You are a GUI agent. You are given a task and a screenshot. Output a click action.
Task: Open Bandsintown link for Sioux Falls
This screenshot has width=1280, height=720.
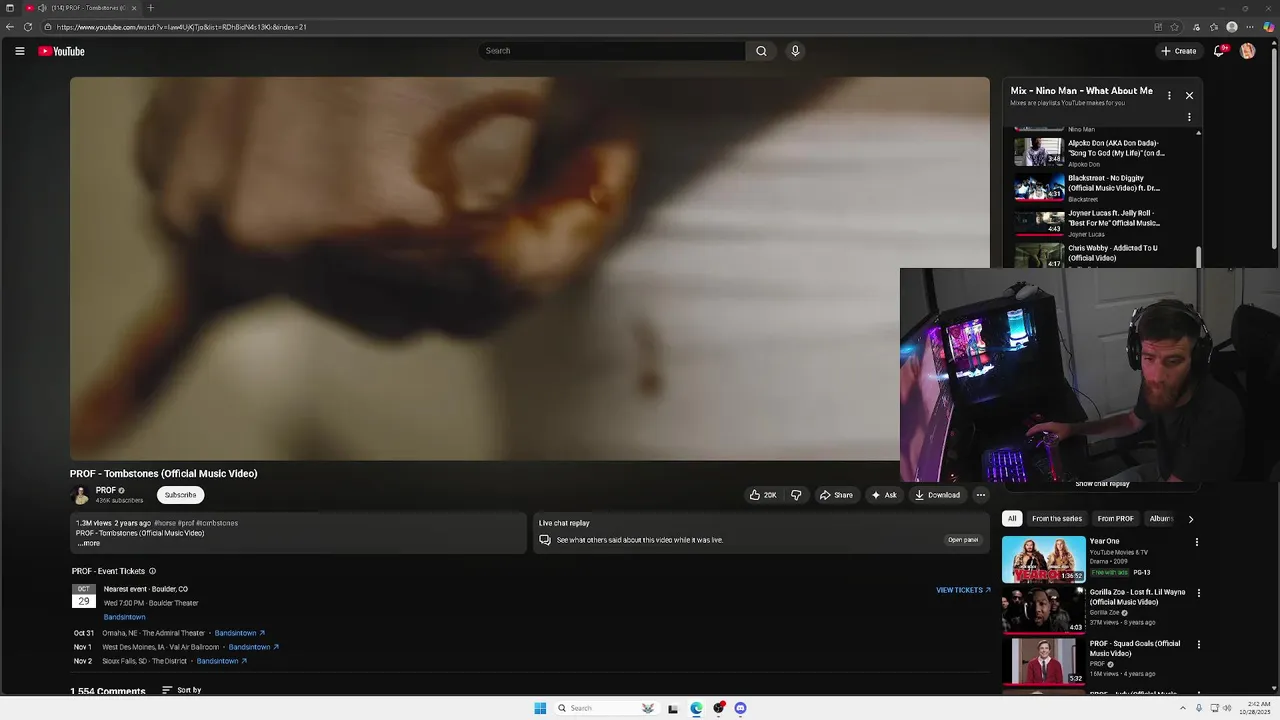(x=221, y=661)
